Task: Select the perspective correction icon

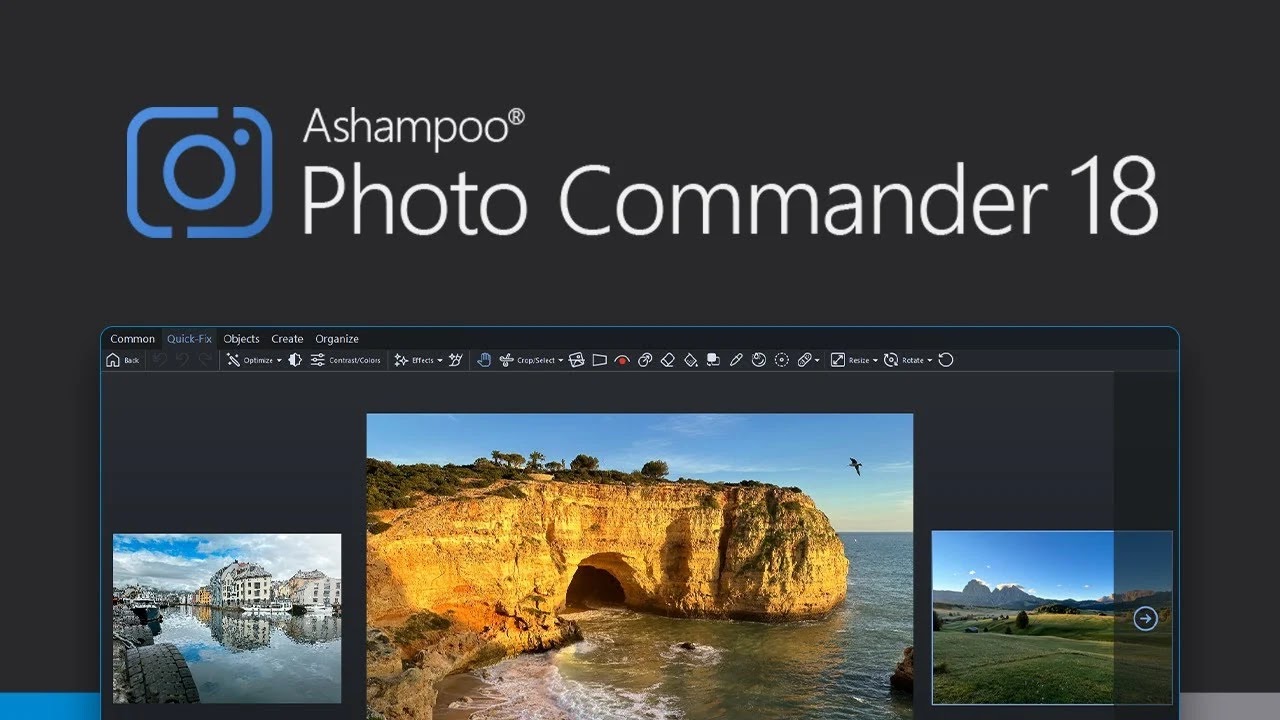Action: [x=599, y=360]
